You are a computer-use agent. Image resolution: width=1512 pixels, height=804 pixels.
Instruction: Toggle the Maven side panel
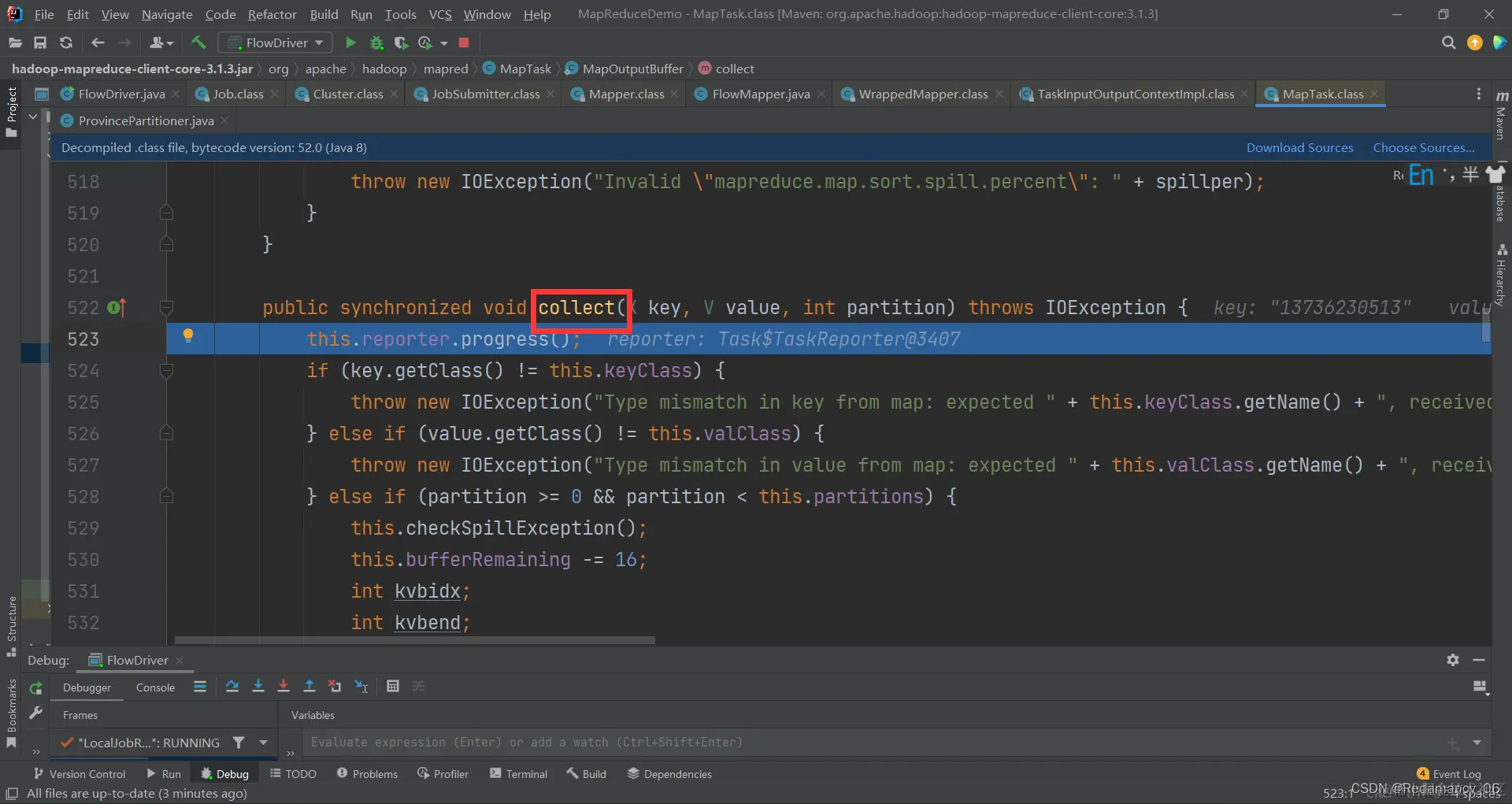click(x=1502, y=115)
